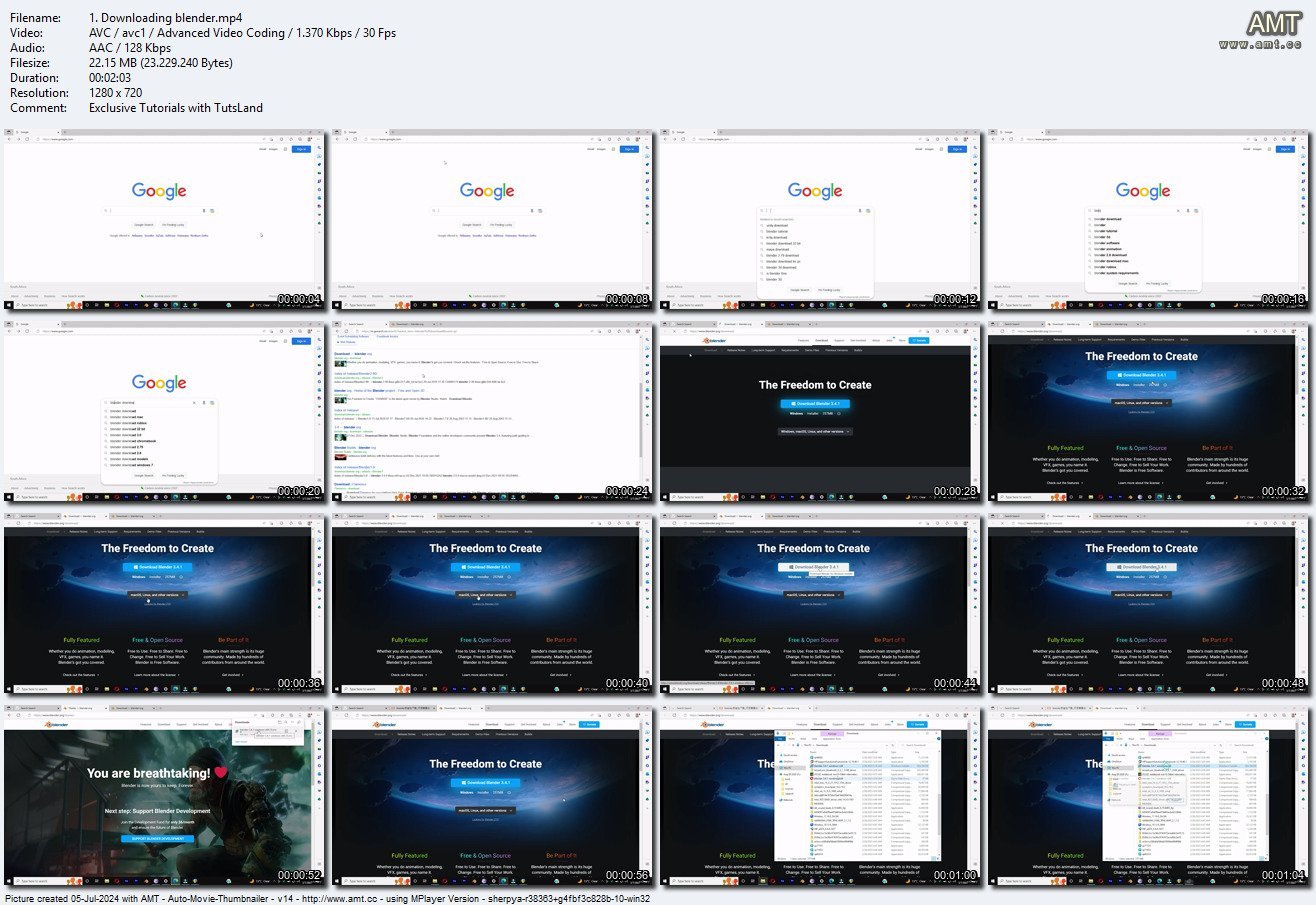Click the Google search box in the 00:00:08 frame

point(487,210)
